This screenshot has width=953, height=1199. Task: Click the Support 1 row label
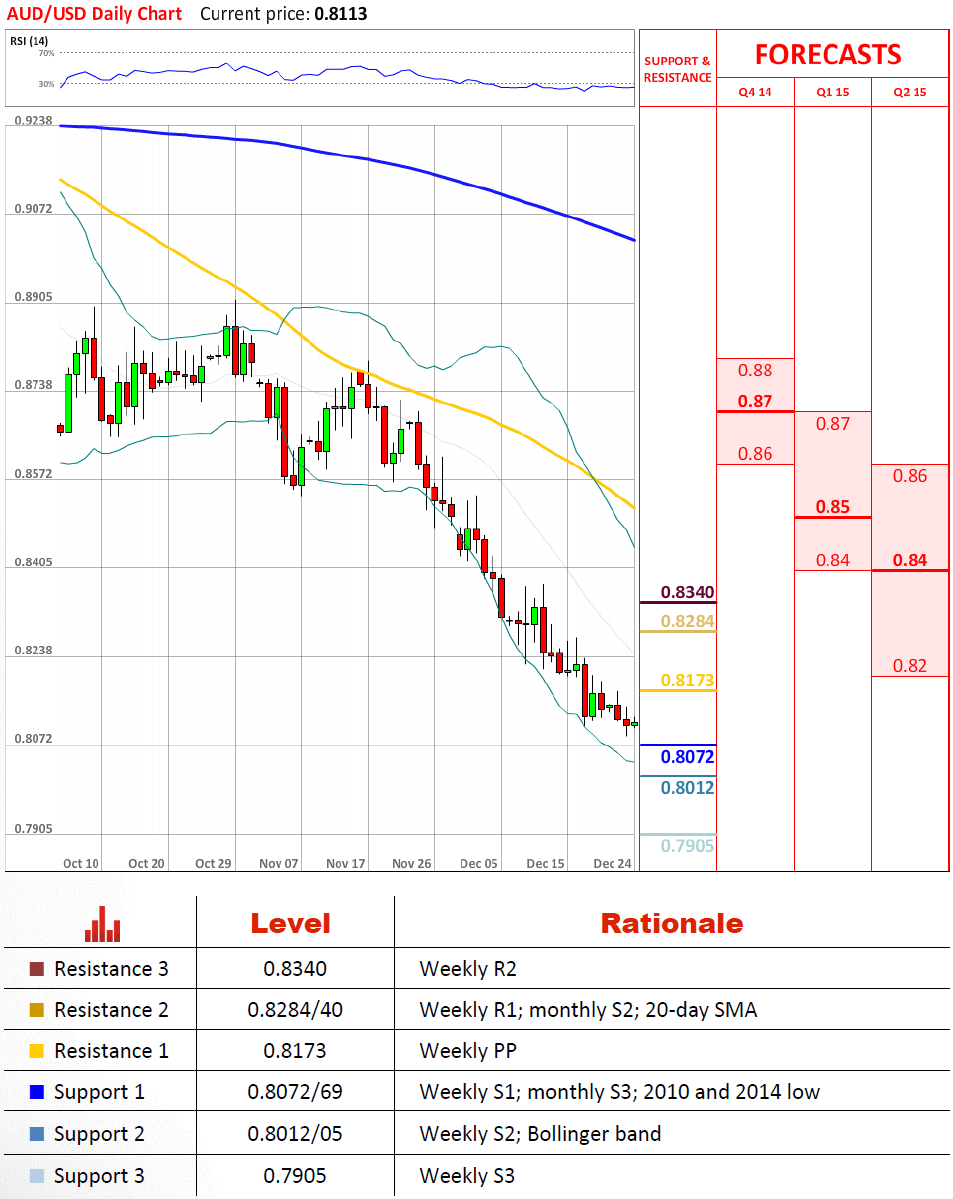click(99, 1092)
